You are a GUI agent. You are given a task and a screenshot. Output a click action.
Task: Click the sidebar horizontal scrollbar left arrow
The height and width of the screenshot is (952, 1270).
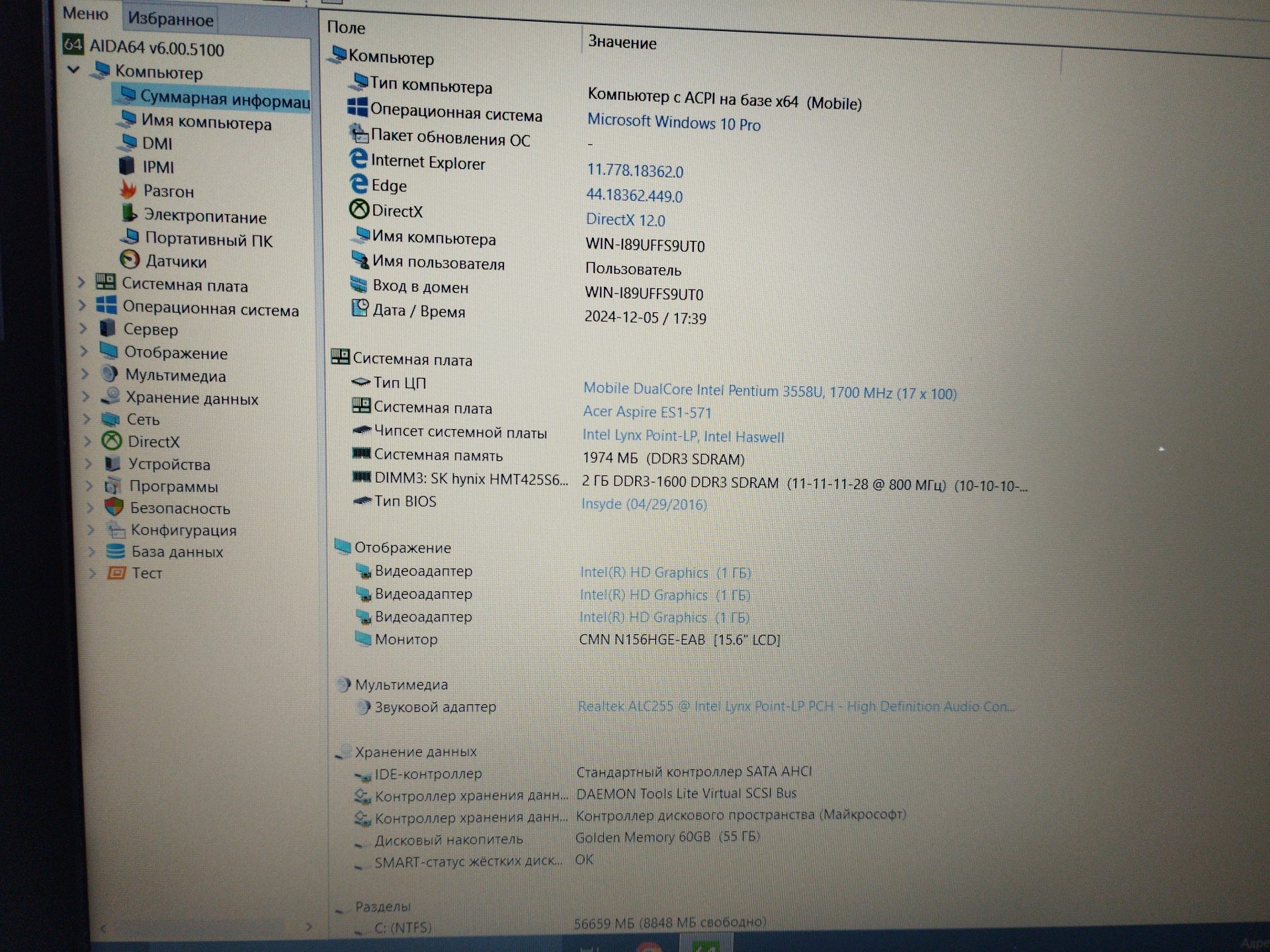(103, 929)
